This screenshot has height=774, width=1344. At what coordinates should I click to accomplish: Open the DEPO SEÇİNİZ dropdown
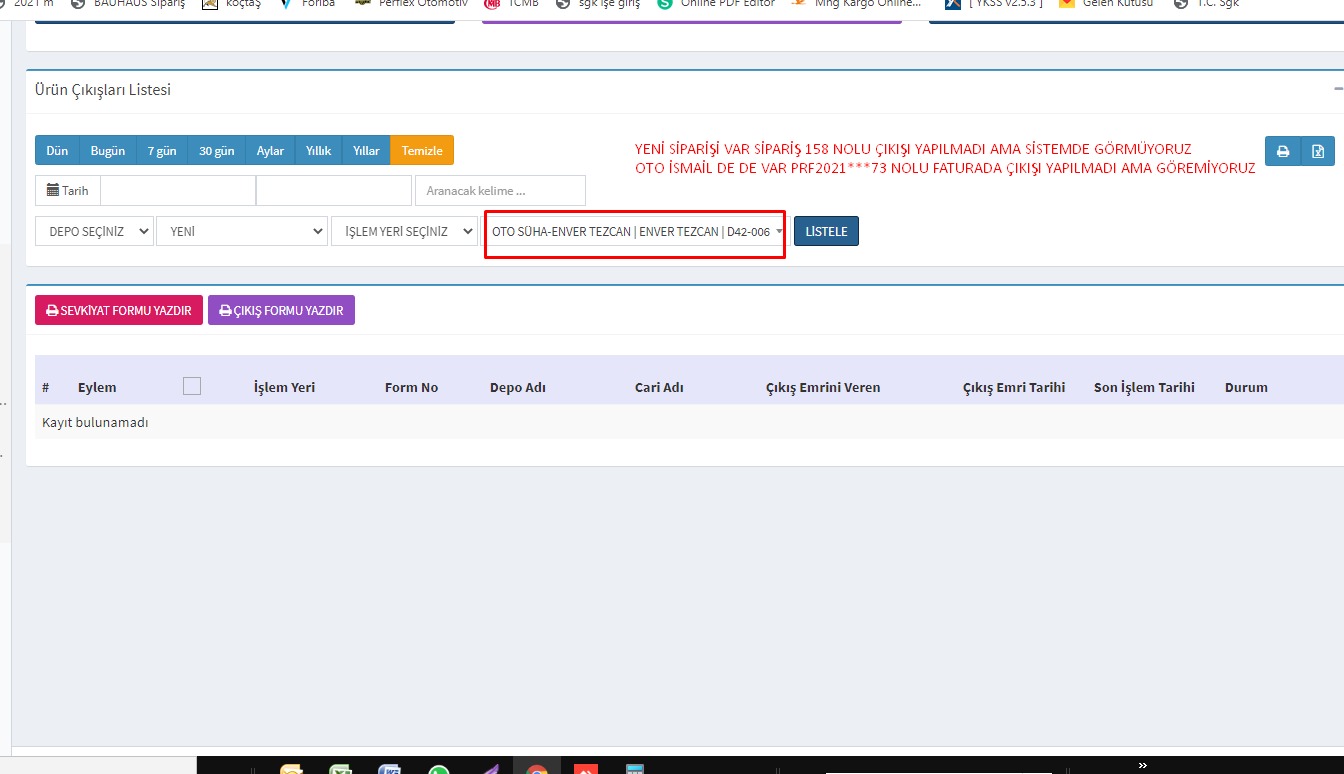point(94,231)
